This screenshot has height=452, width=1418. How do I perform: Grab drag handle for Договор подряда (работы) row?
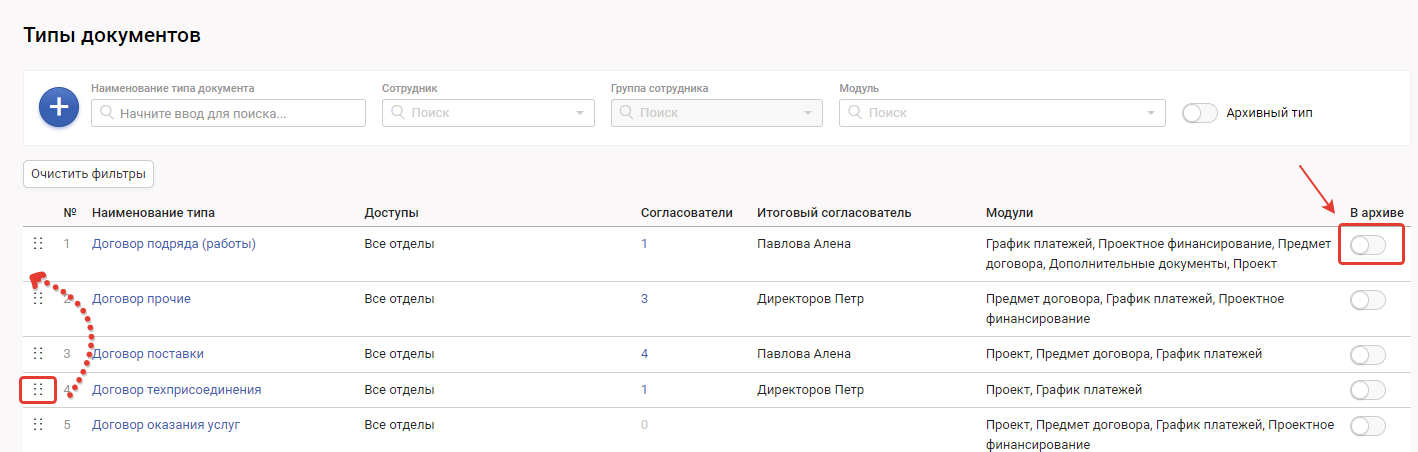point(38,244)
